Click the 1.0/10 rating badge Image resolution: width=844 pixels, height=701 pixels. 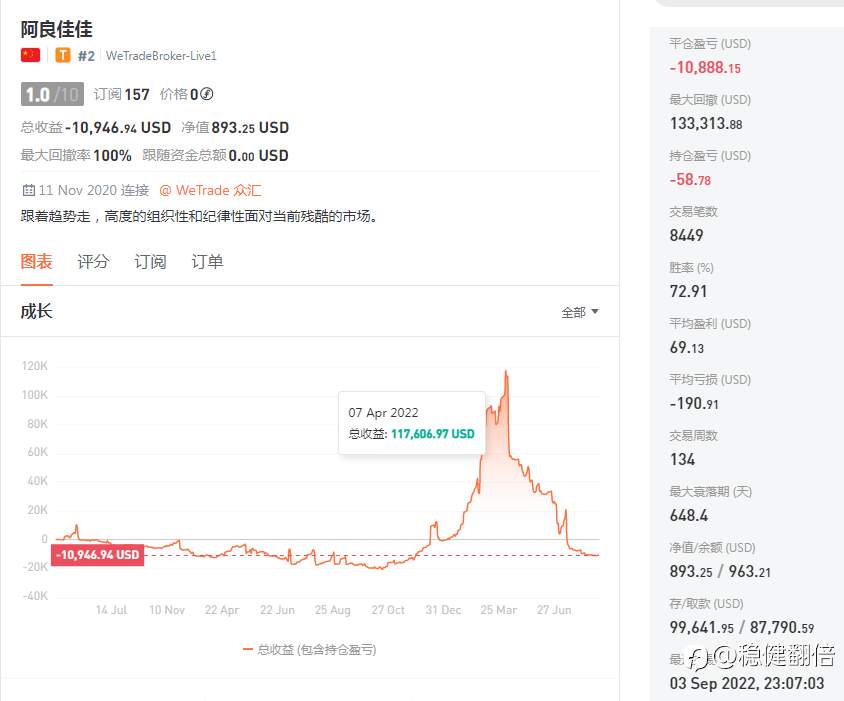[52, 94]
